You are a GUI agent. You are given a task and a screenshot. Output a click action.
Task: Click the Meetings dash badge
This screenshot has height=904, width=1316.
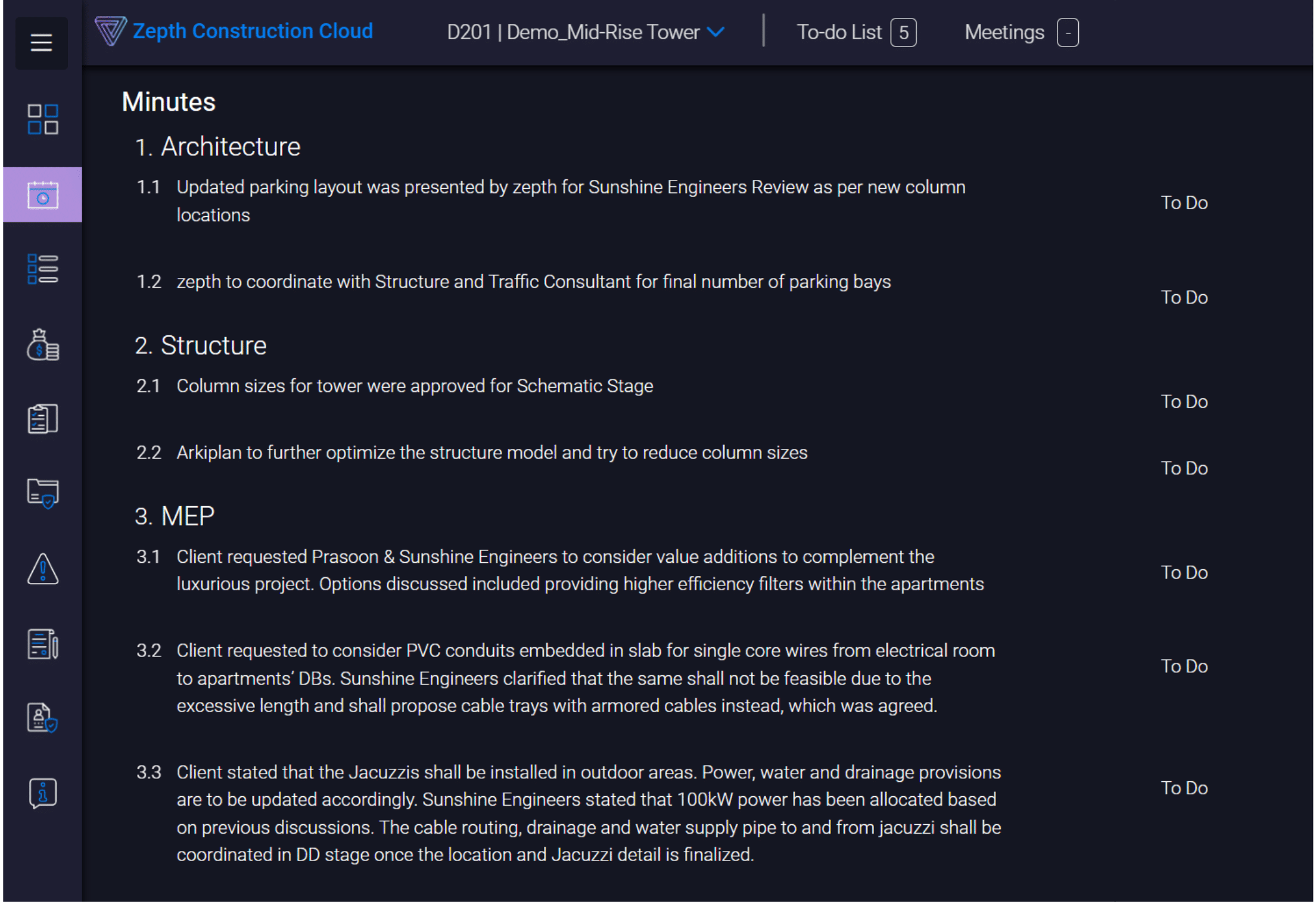pyautogui.click(x=1068, y=33)
